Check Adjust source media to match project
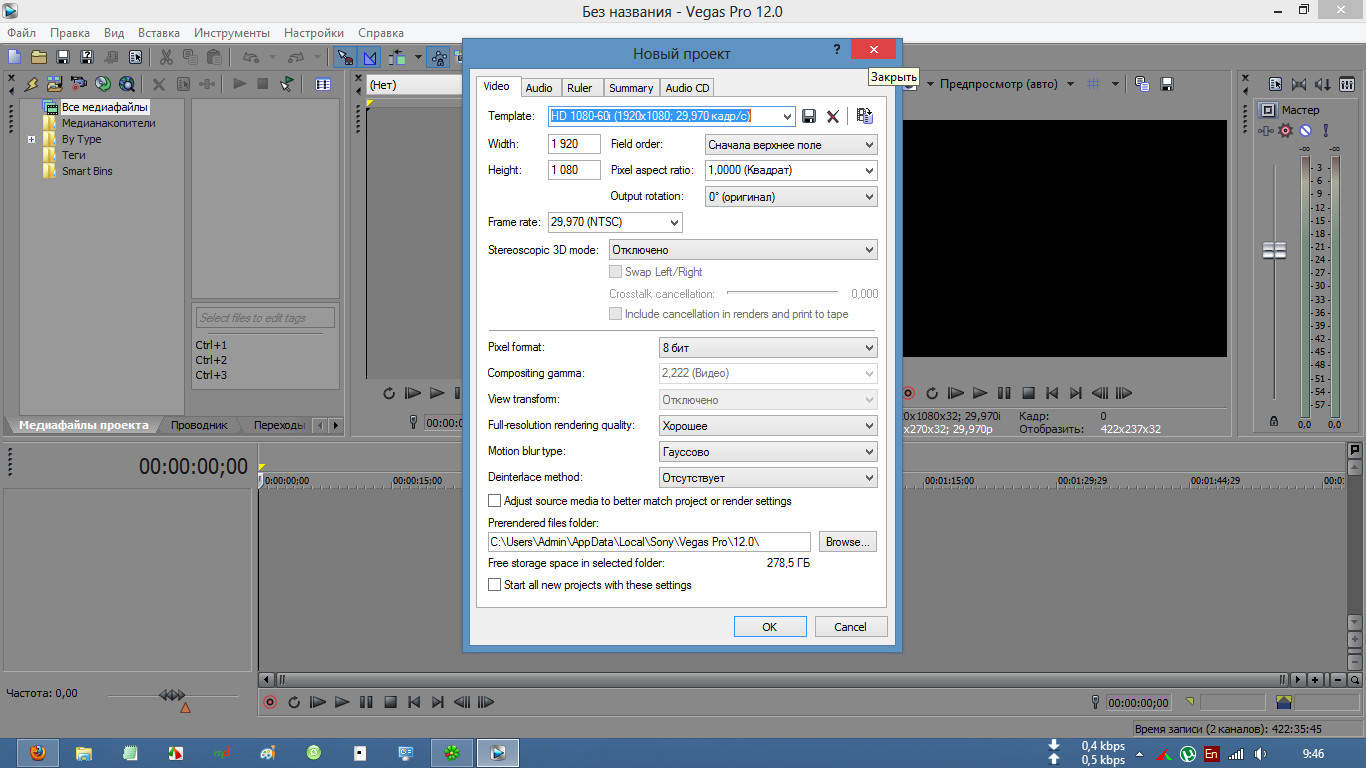 click(495, 501)
